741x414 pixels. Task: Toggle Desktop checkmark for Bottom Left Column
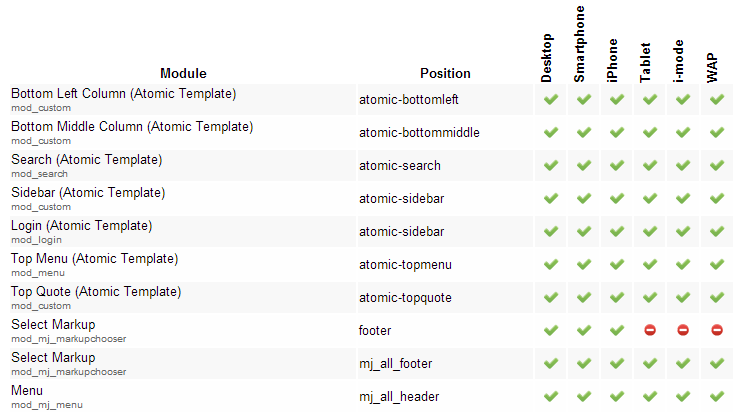click(551, 99)
